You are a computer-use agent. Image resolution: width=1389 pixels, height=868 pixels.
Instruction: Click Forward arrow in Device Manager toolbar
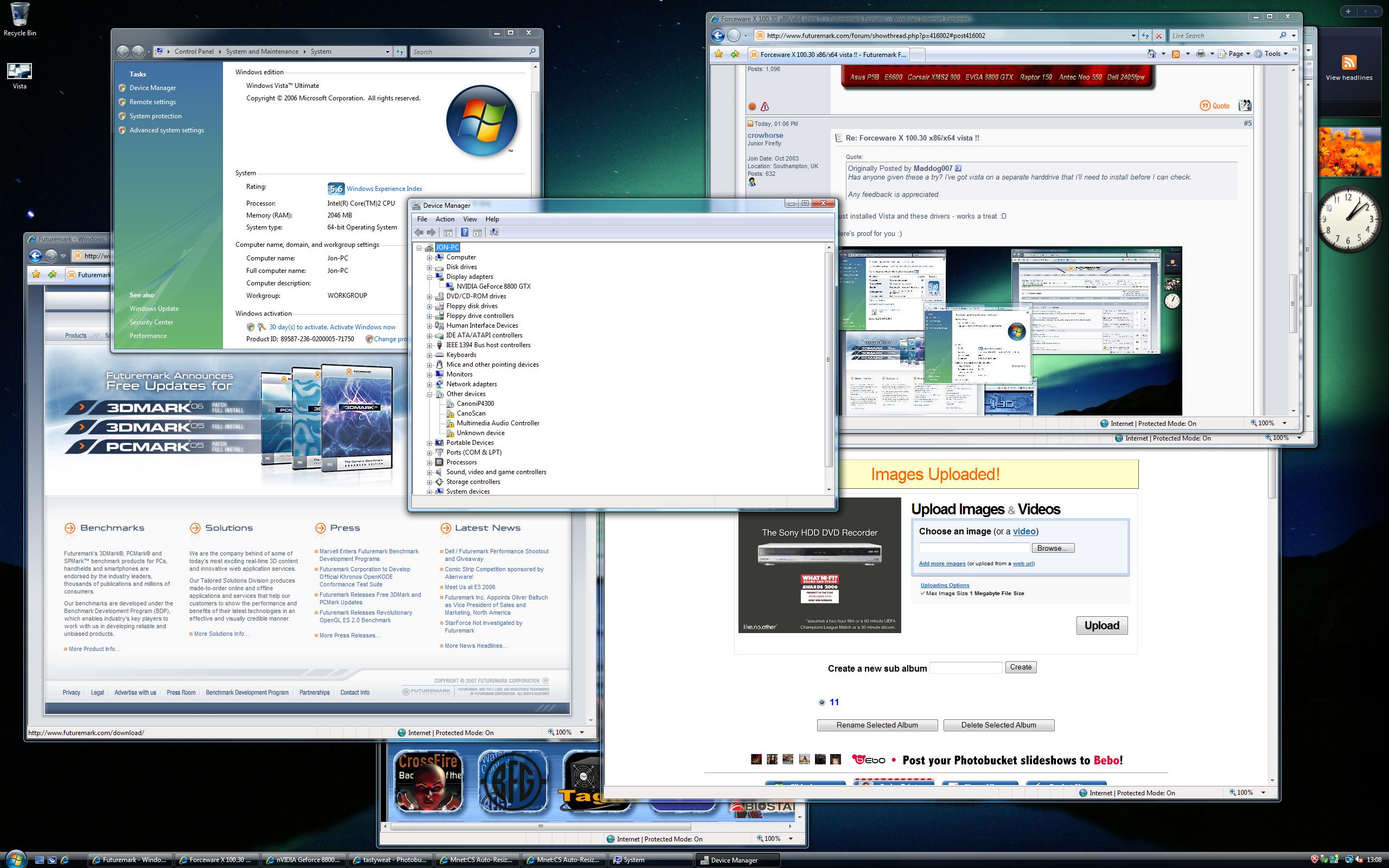point(431,233)
